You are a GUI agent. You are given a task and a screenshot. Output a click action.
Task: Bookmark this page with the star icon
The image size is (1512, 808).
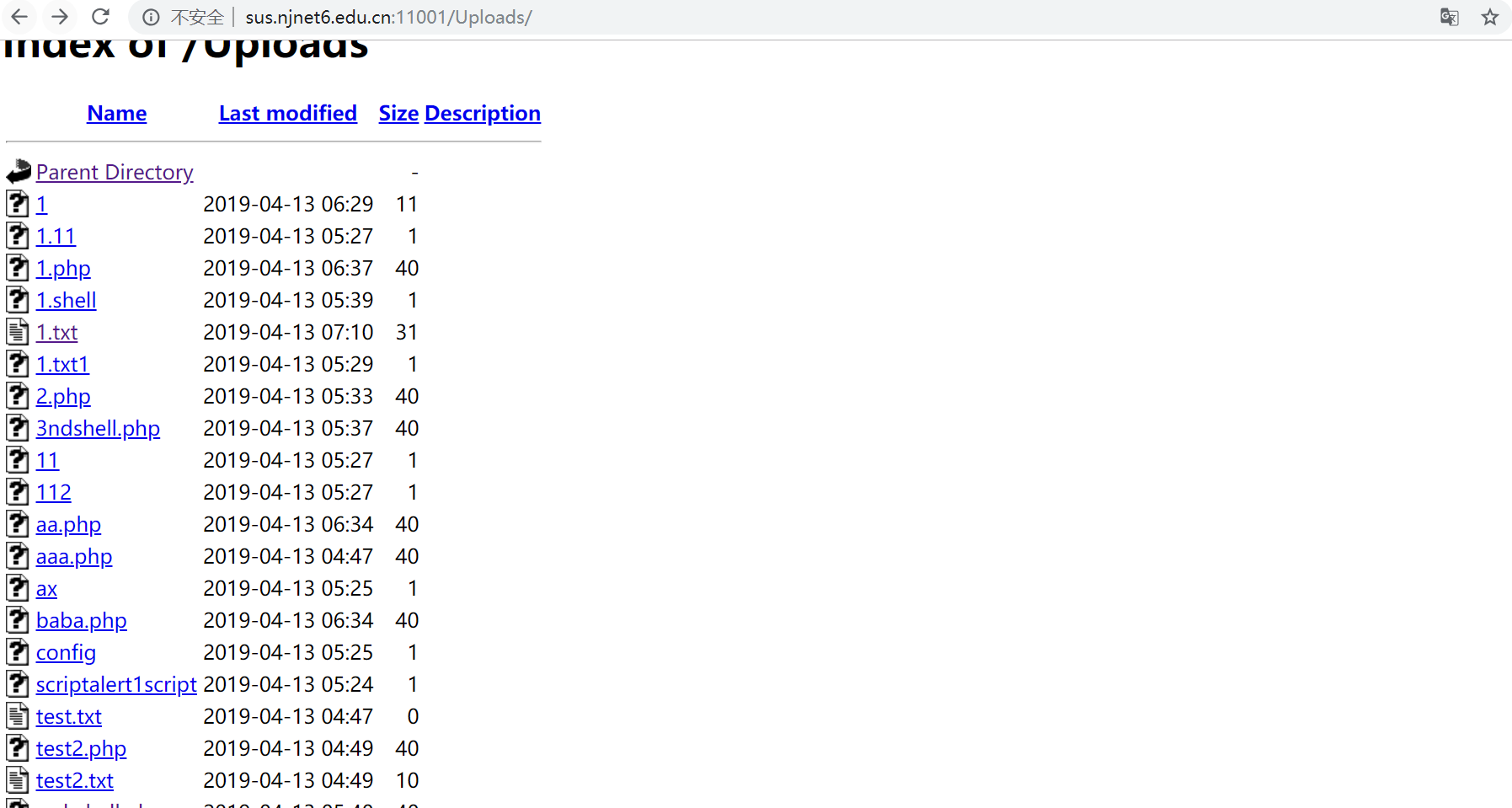pos(1490,17)
